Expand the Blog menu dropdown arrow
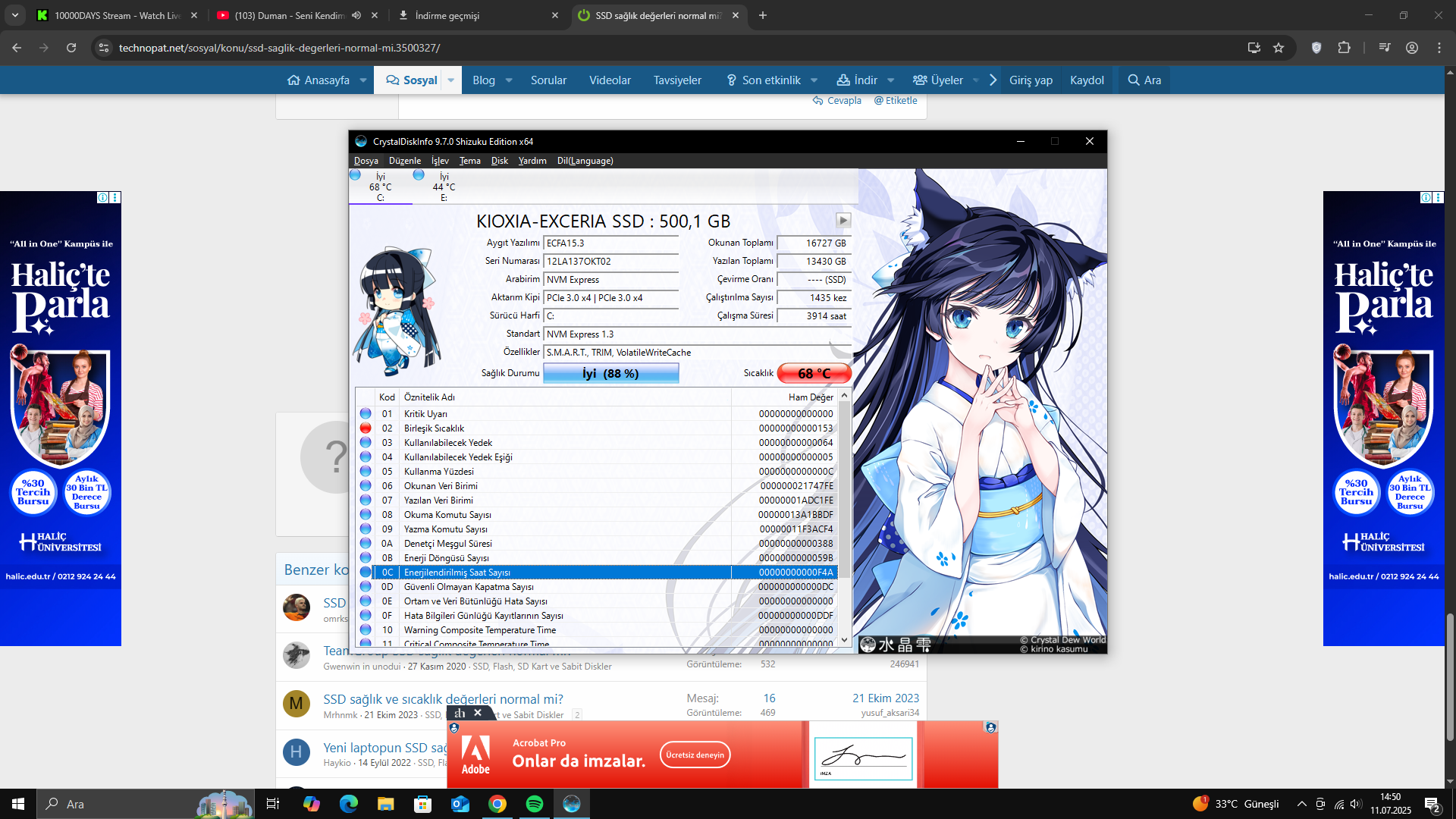 coord(509,80)
